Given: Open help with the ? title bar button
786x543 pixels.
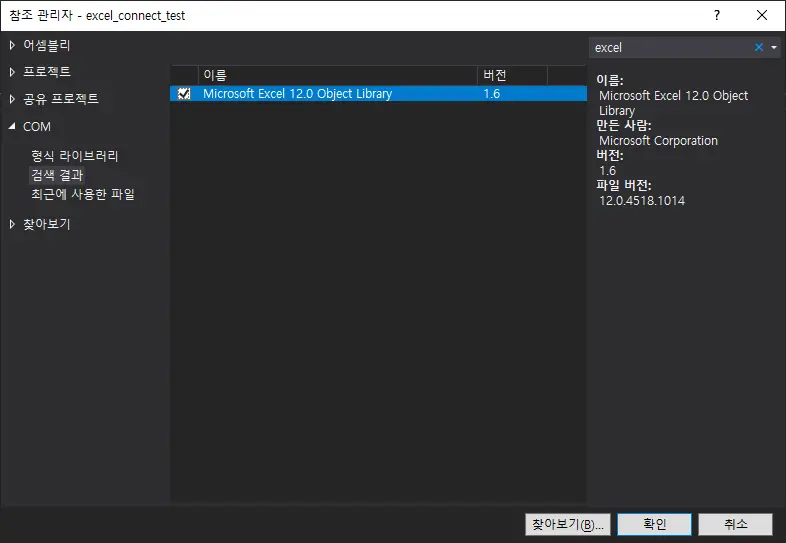Looking at the screenshot, I should click(x=717, y=15).
